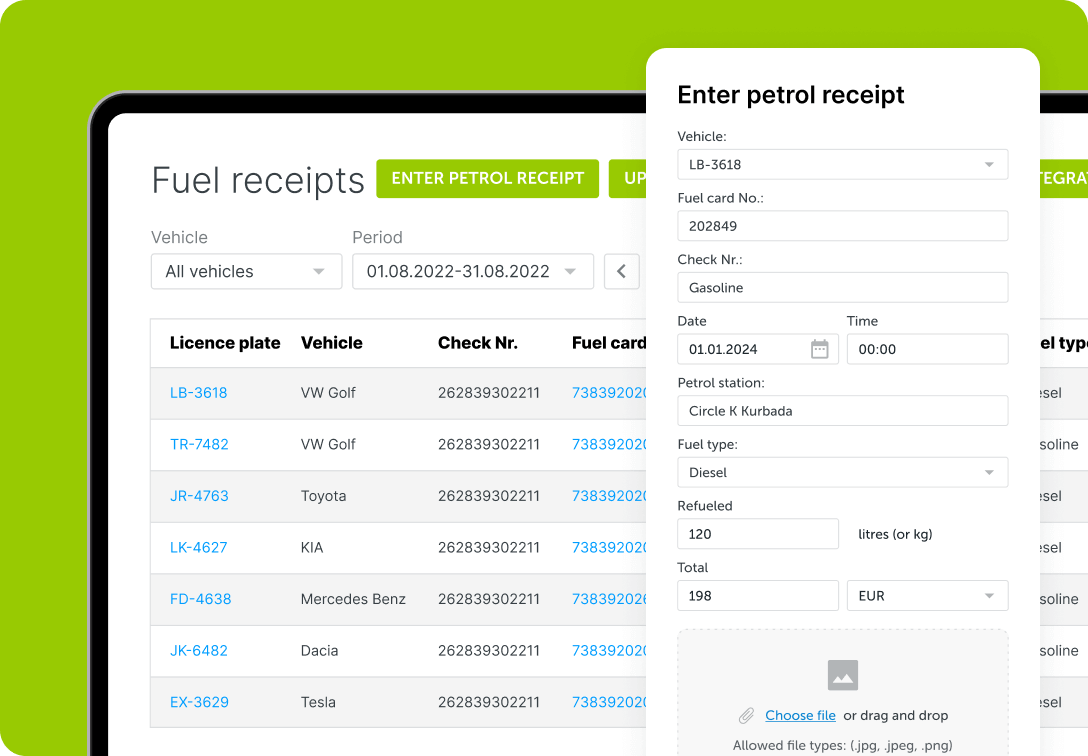Open licence plate EX-3629 link
Image resolution: width=1088 pixels, height=756 pixels.
199,702
